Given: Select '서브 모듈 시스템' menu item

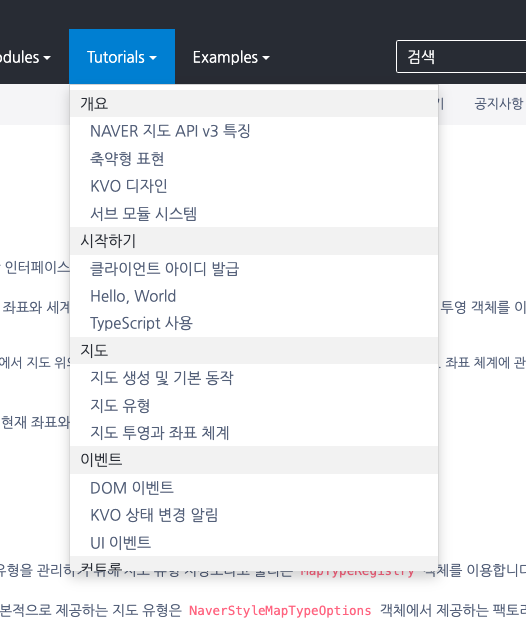Looking at the screenshot, I should (254, 214).
